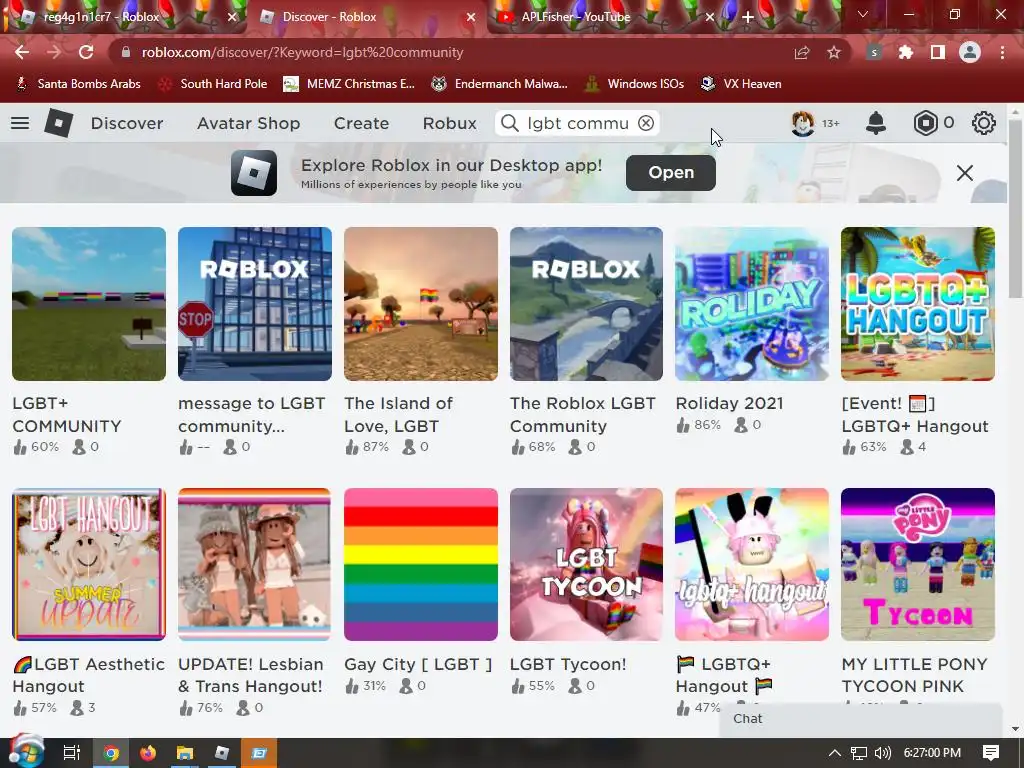Click the search magnifier icon
The height and width of the screenshot is (768, 1024).
510,123
